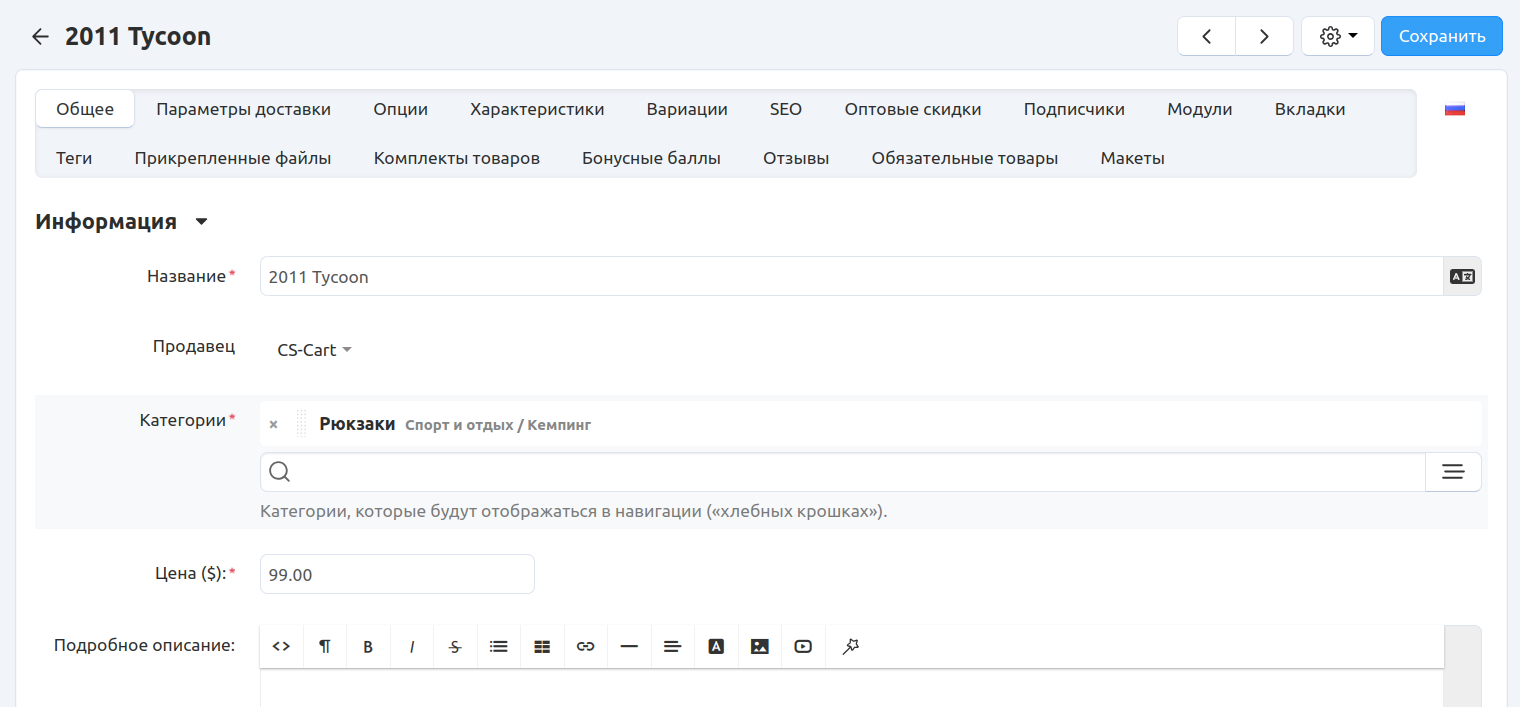Open the CS-Cart vendor dropdown
1520x707 pixels.
click(314, 350)
